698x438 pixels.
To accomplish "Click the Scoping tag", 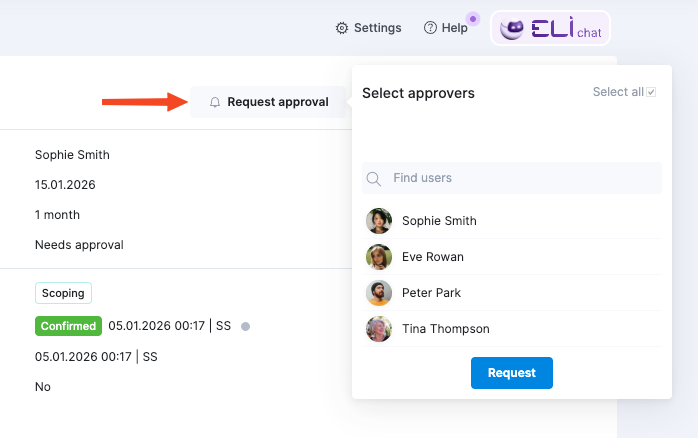I will (63, 293).
